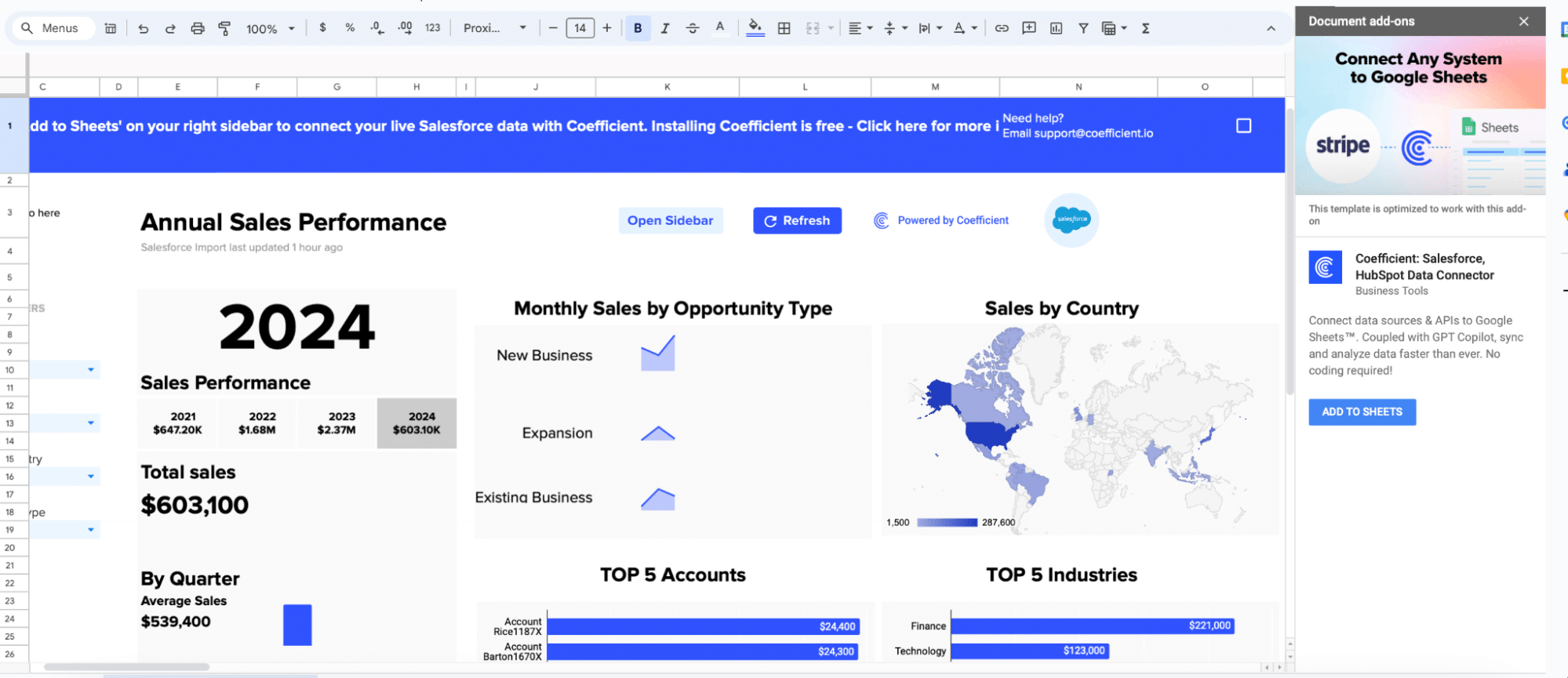The image size is (1568, 678).
Task: Click the blue Refresh button
Action: 797,221
